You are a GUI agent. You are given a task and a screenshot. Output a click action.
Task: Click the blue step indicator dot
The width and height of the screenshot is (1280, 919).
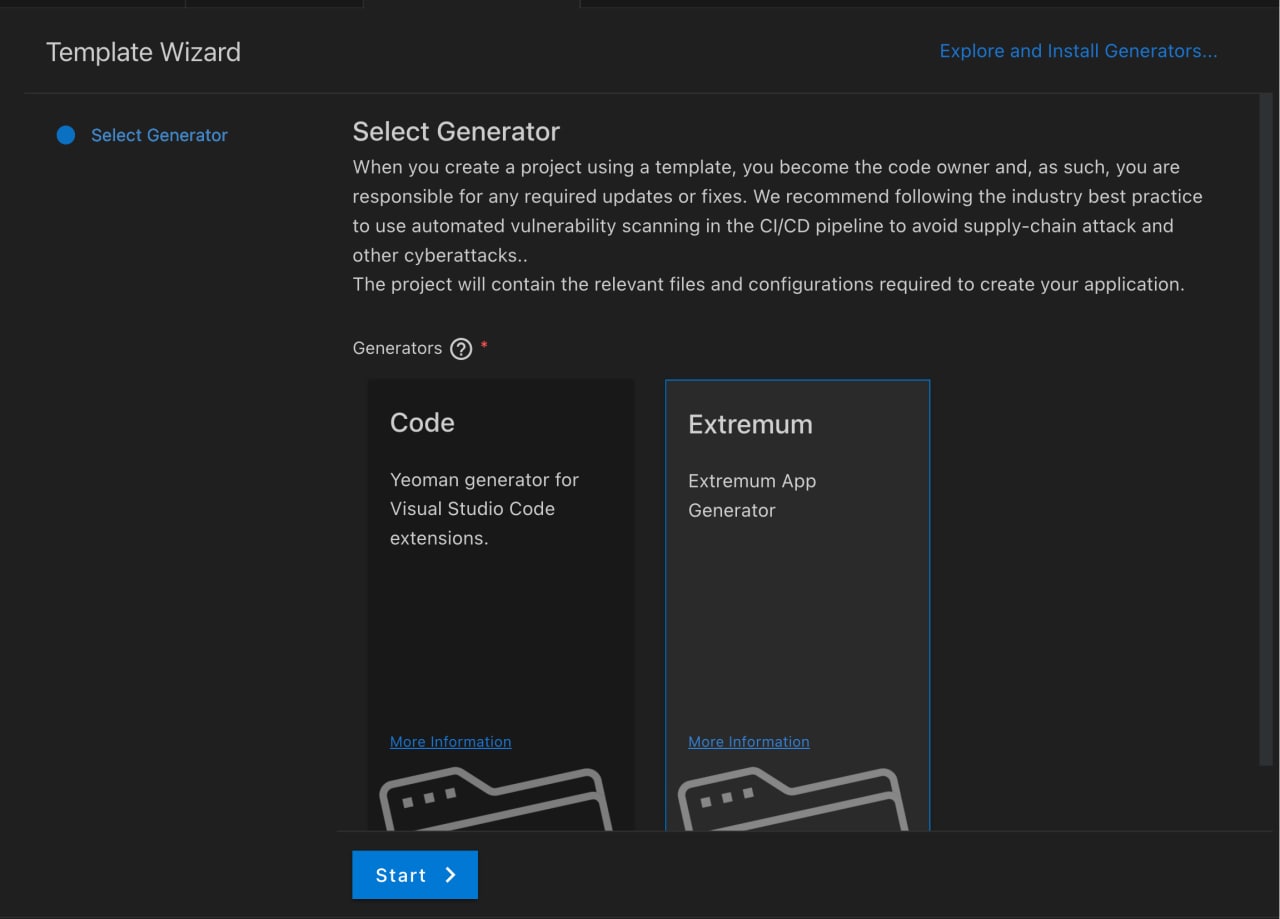point(66,135)
